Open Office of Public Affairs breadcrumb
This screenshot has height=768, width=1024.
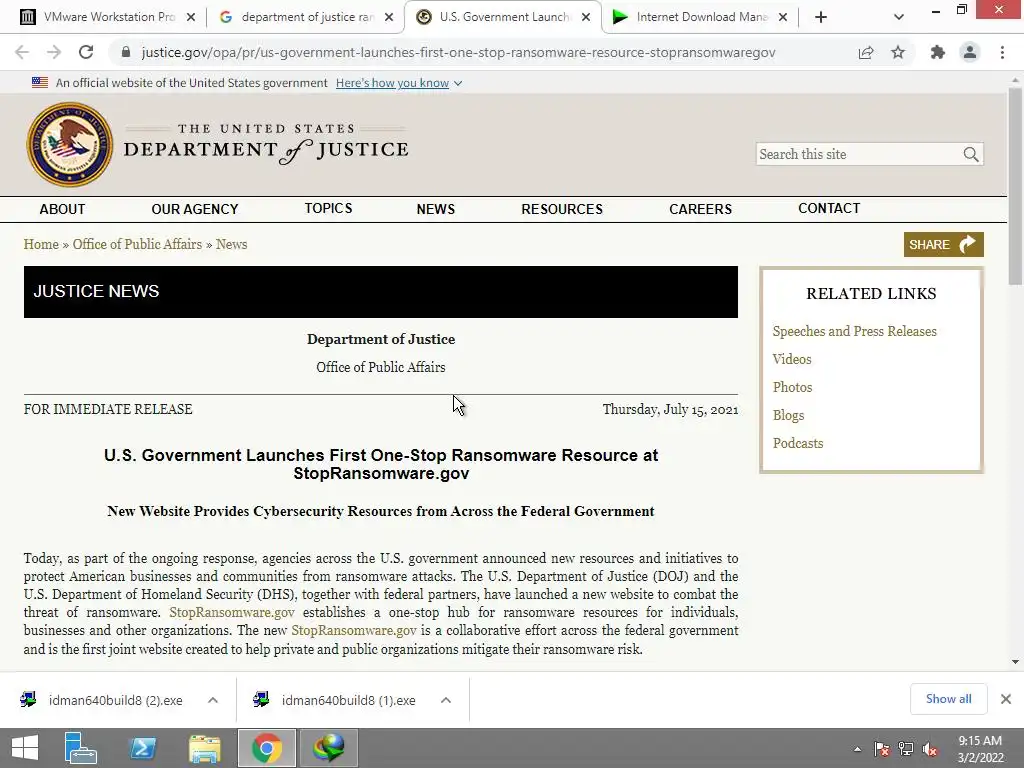(x=137, y=244)
